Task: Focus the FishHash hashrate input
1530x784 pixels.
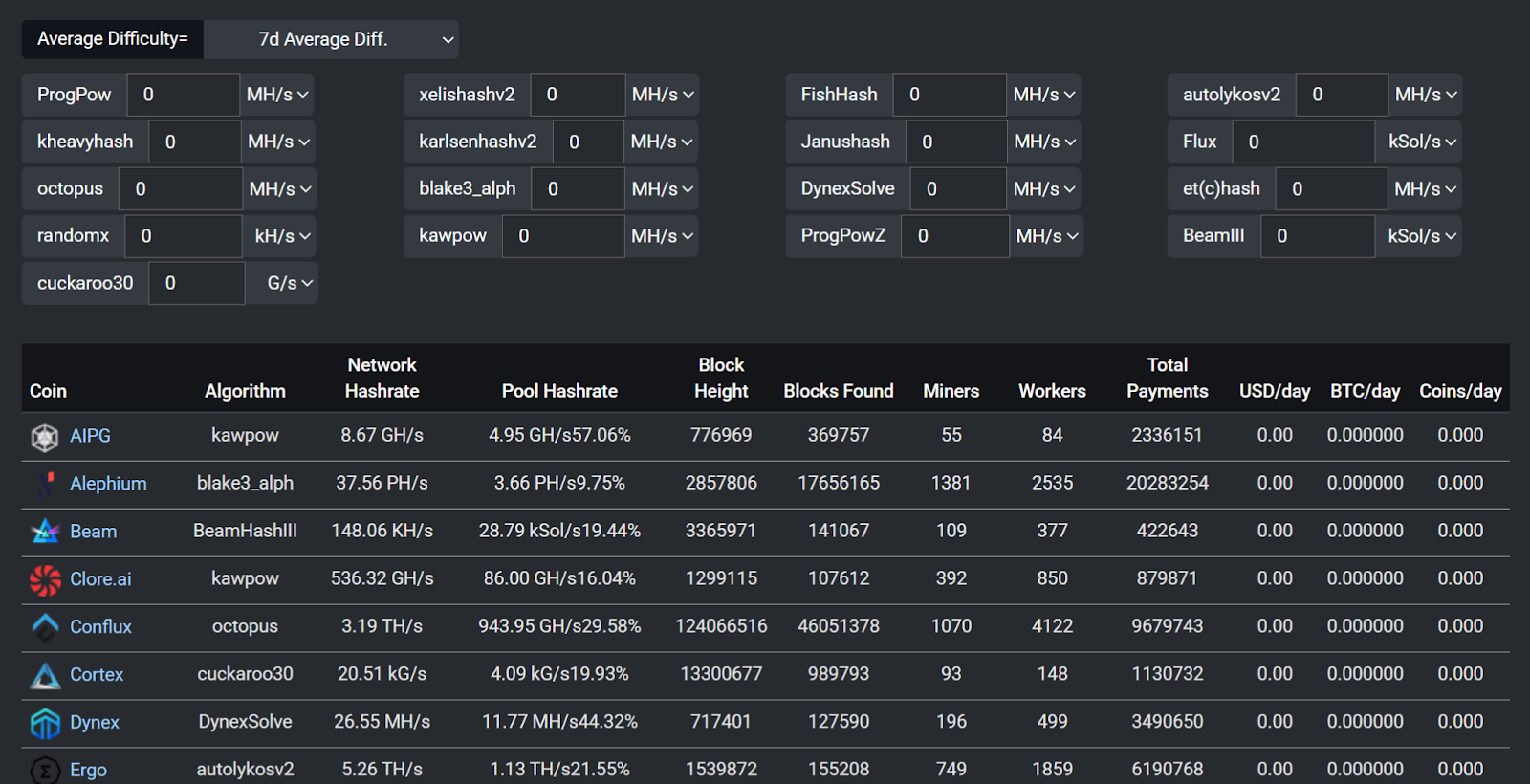Action: [950, 95]
